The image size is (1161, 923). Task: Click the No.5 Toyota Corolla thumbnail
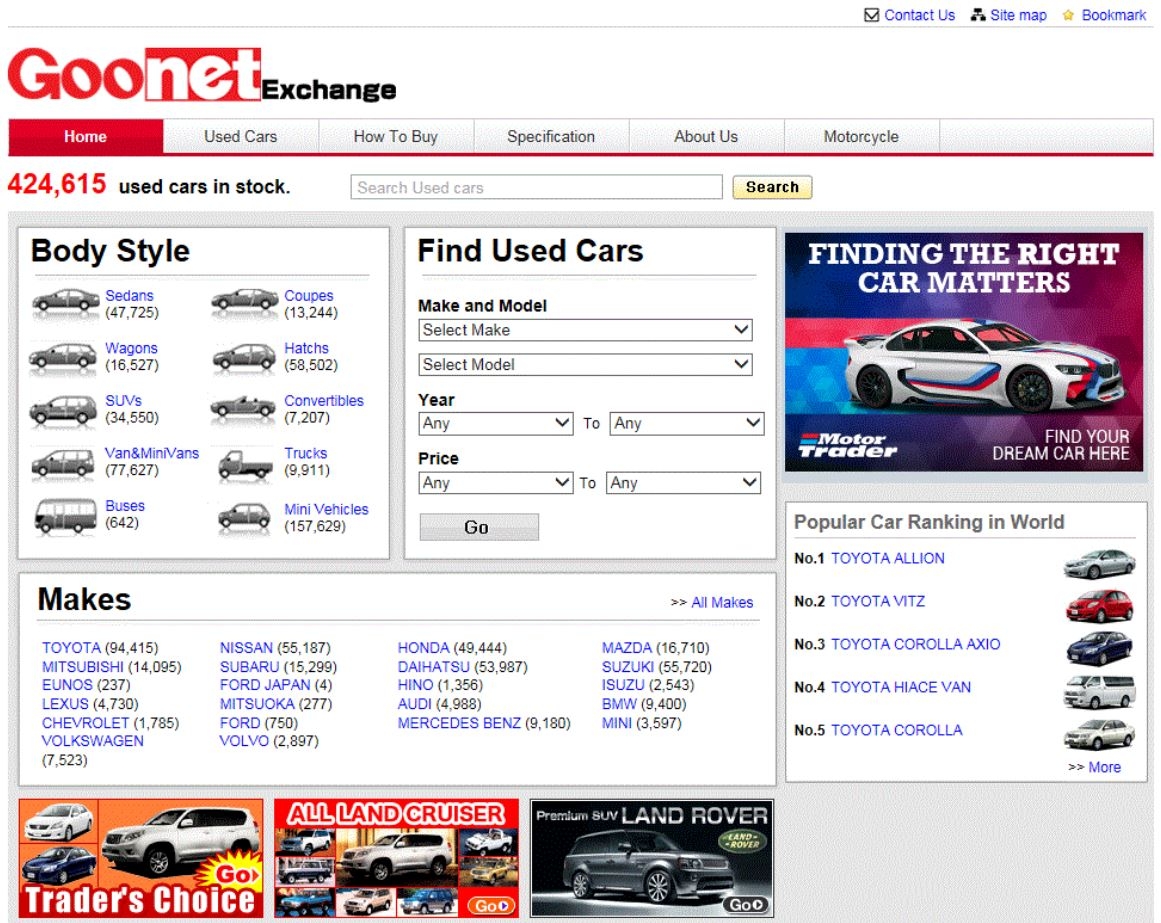point(1100,734)
